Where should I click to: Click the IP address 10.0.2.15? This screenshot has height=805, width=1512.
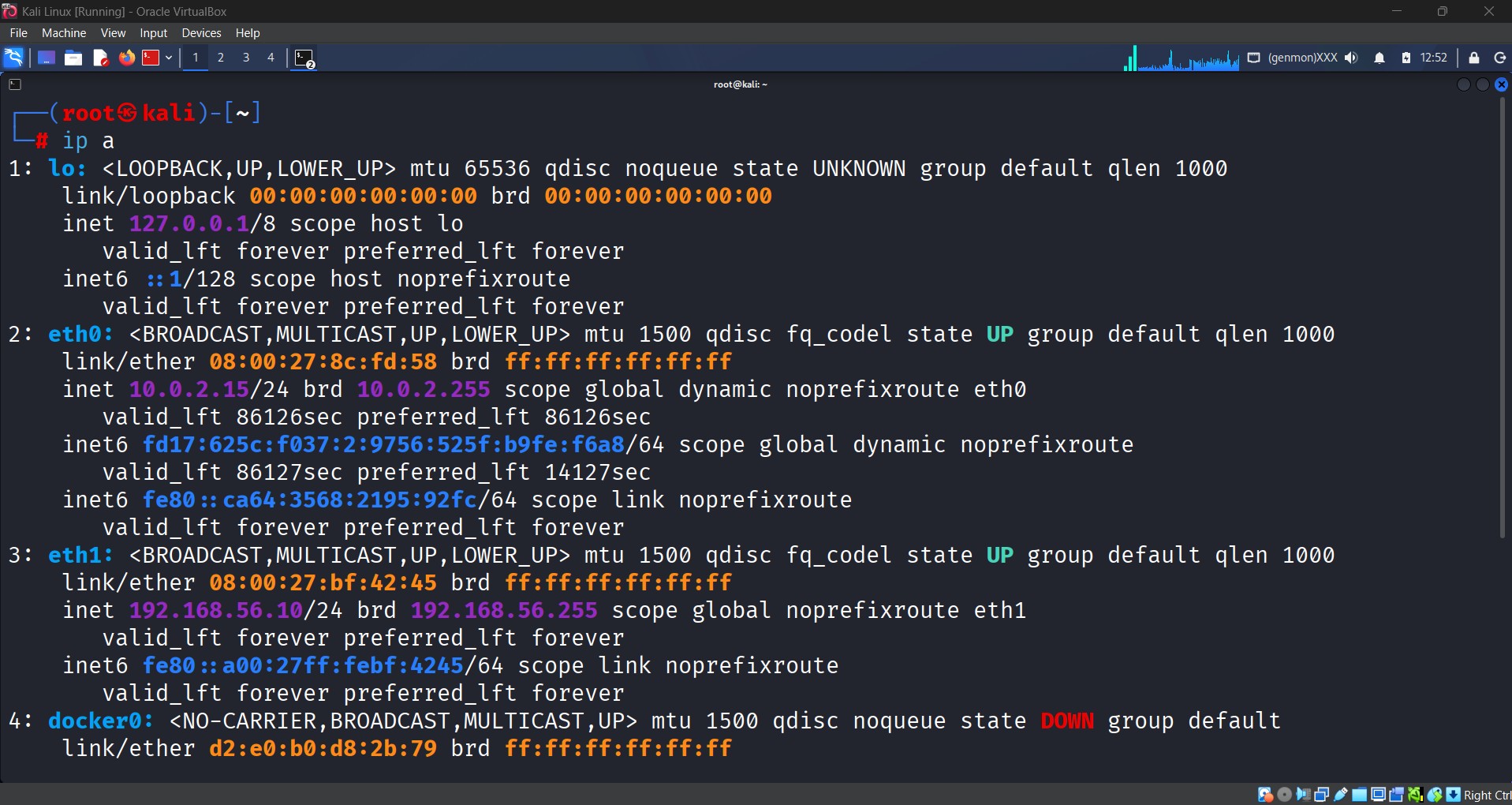coord(189,389)
